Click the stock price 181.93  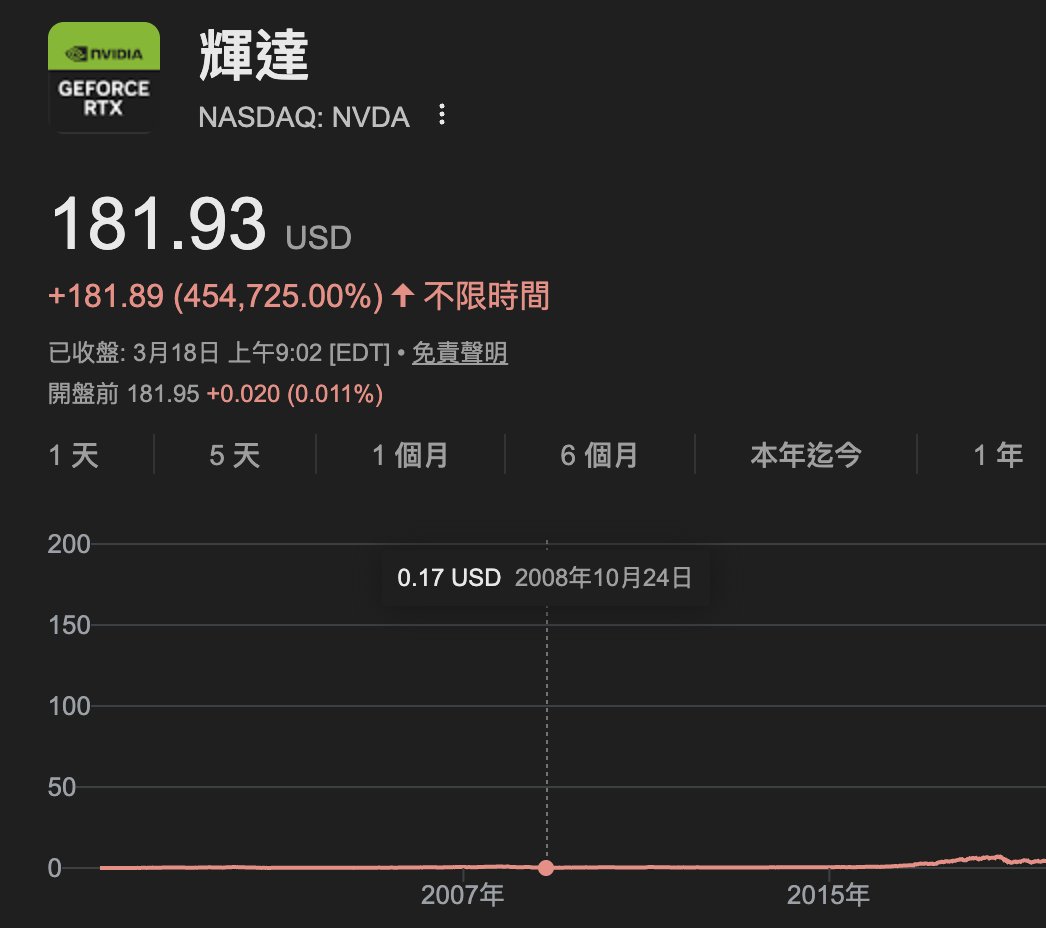click(x=159, y=224)
